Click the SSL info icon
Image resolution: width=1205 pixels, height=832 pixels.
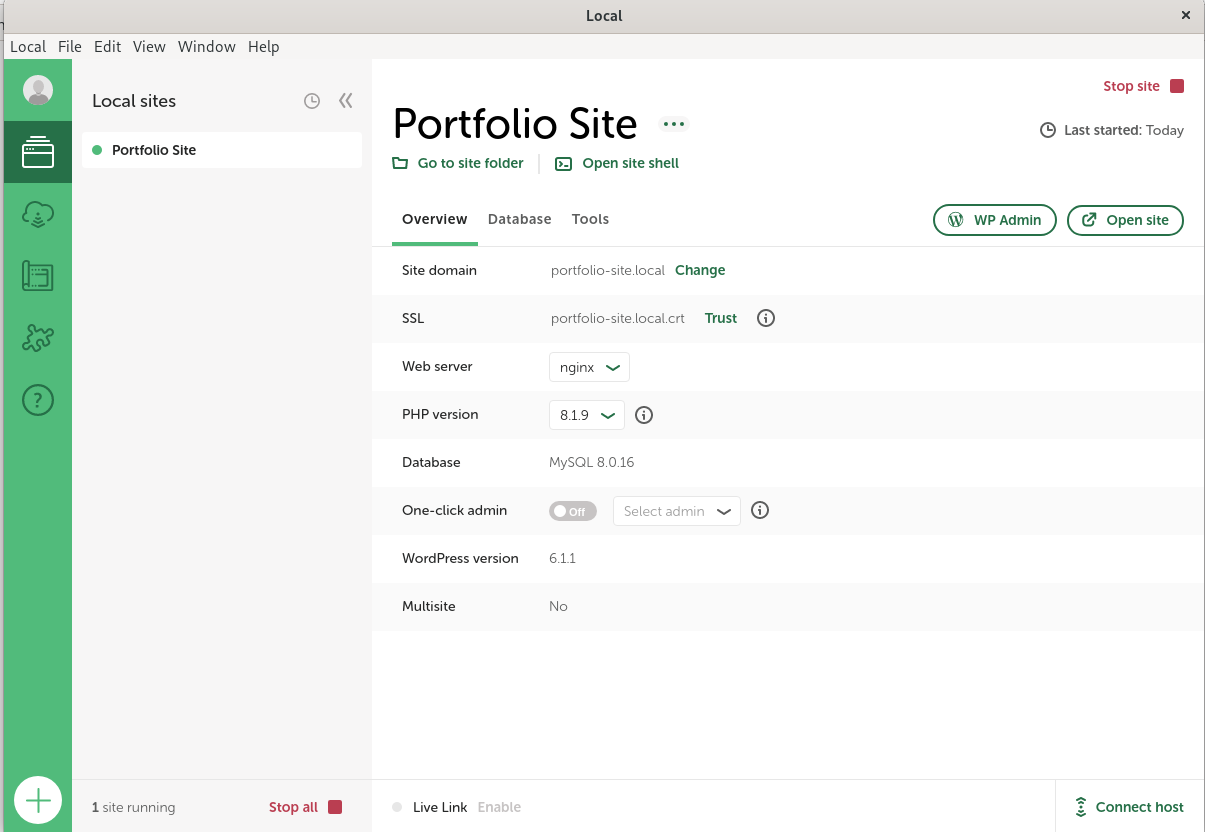coord(766,318)
